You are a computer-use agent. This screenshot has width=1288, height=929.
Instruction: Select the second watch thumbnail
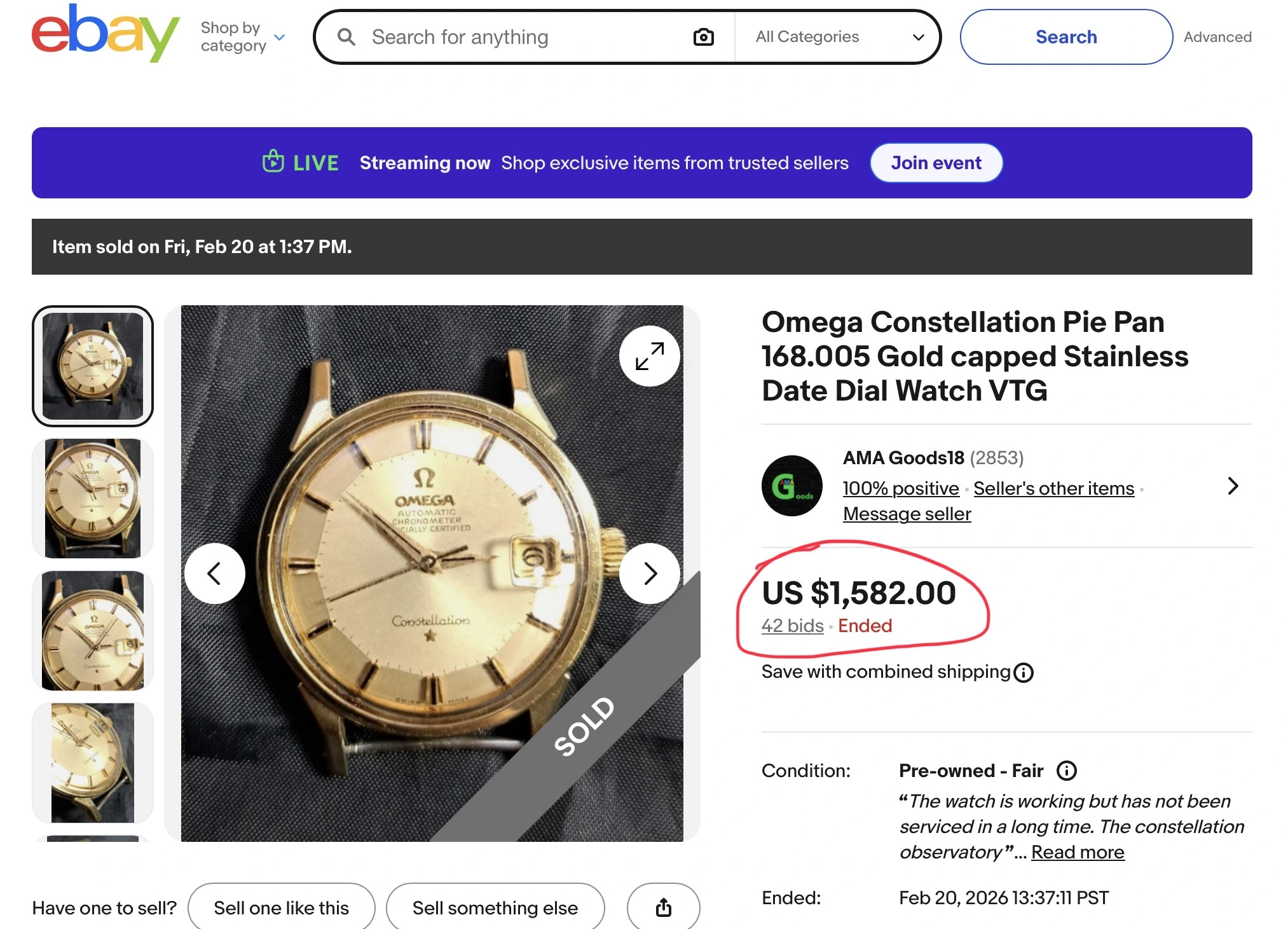pyautogui.click(x=93, y=499)
